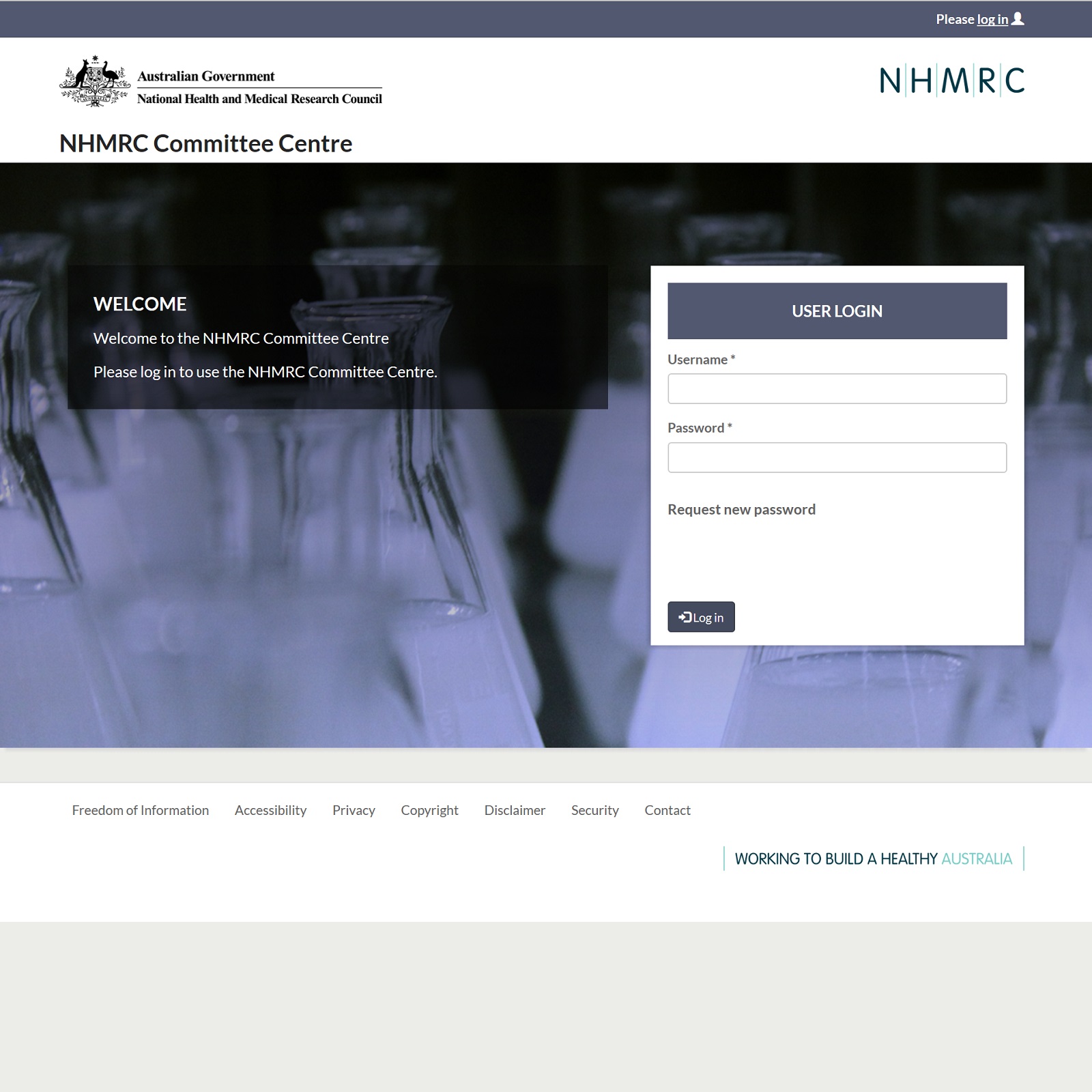Screen dimensions: 1092x1092
Task: Open the Privacy footer link
Action: point(354,810)
